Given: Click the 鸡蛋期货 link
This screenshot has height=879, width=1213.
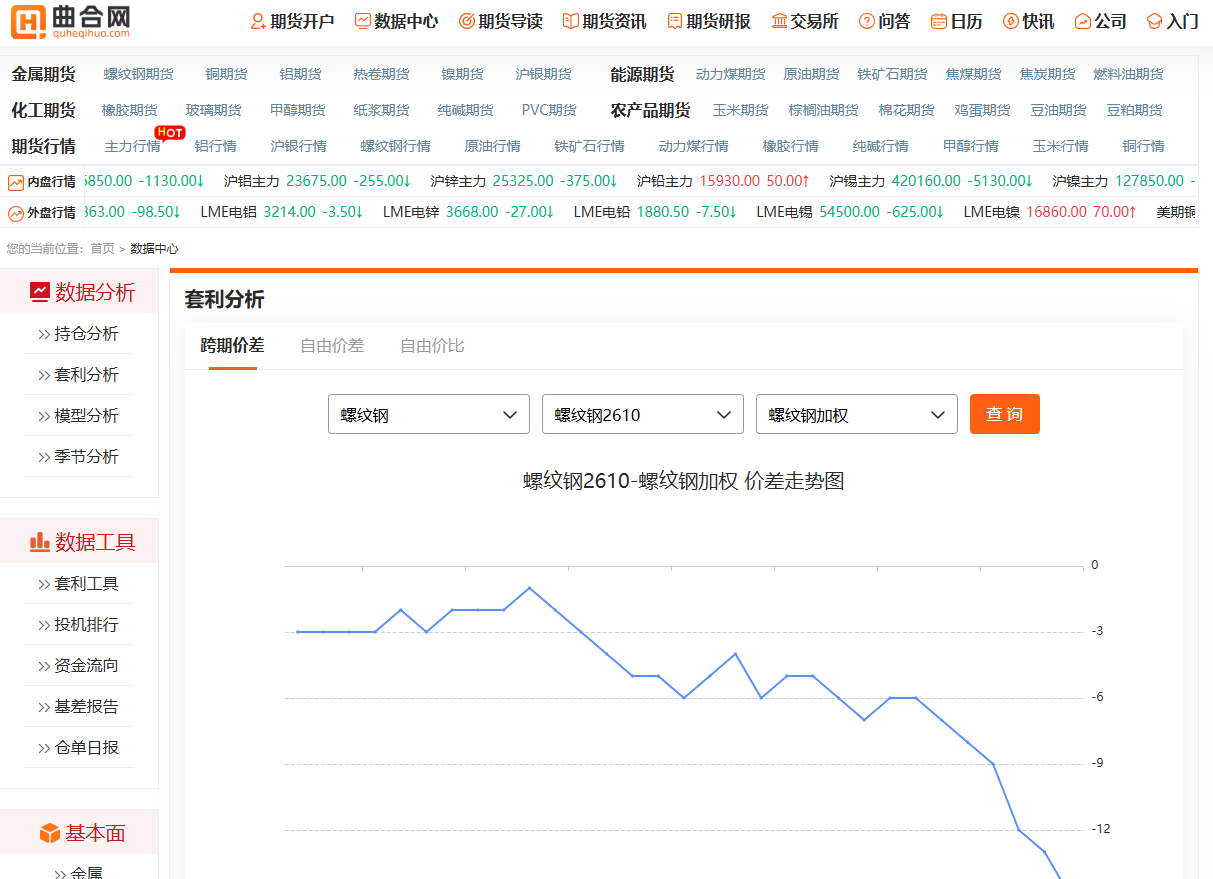Looking at the screenshot, I should (x=983, y=110).
